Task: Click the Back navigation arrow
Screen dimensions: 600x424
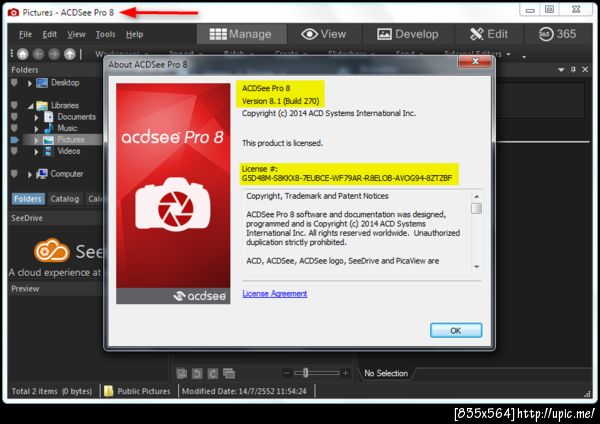Action: pyautogui.click(x=38, y=54)
